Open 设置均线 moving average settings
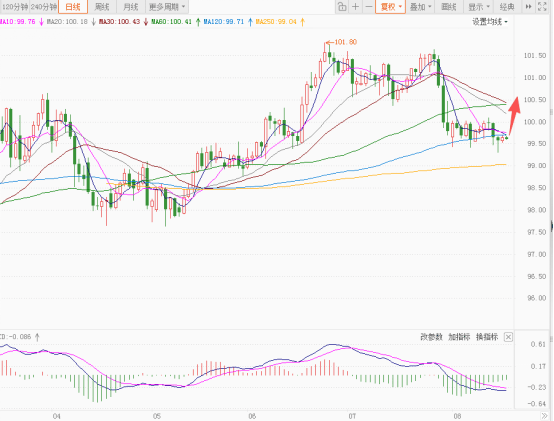Image resolution: width=554 pixels, height=421 pixels. pyautogui.click(x=490, y=22)
